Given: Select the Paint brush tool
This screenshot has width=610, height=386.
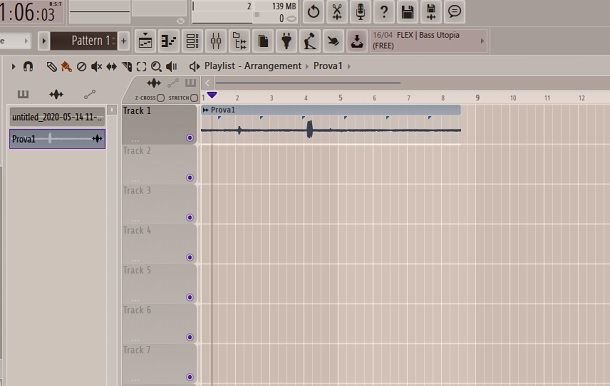Looking at the screenshot, I should pyautogui.click(x=67, y=67).
